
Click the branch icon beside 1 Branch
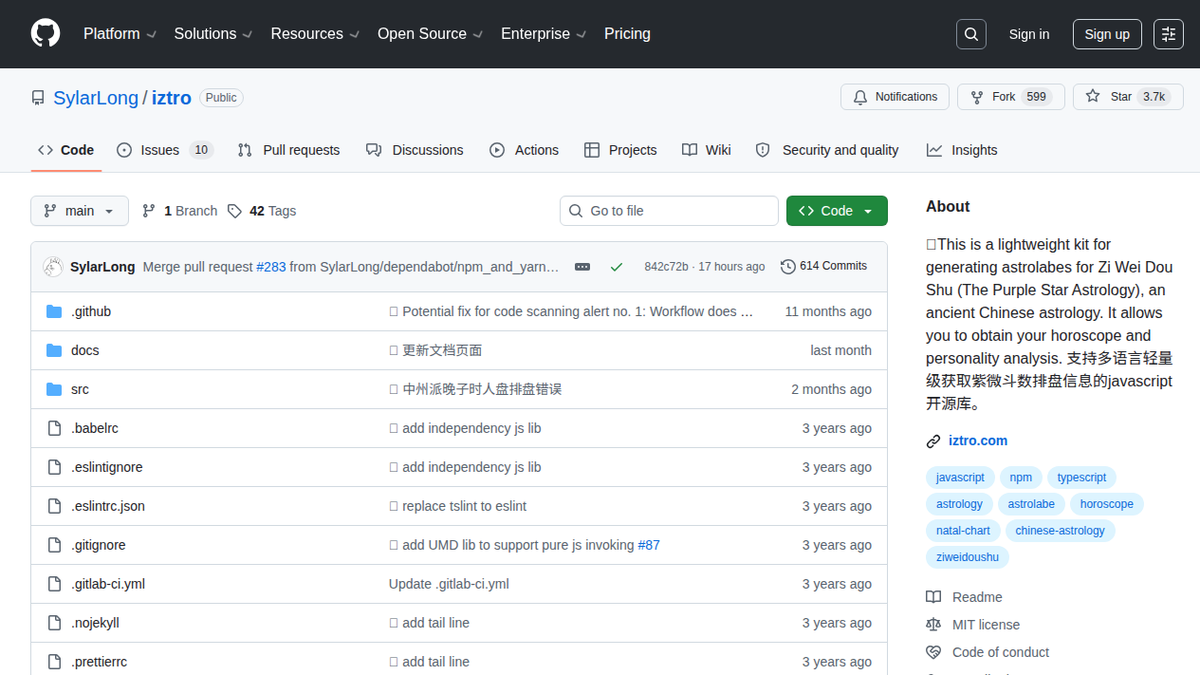click(x=149, y=211)
